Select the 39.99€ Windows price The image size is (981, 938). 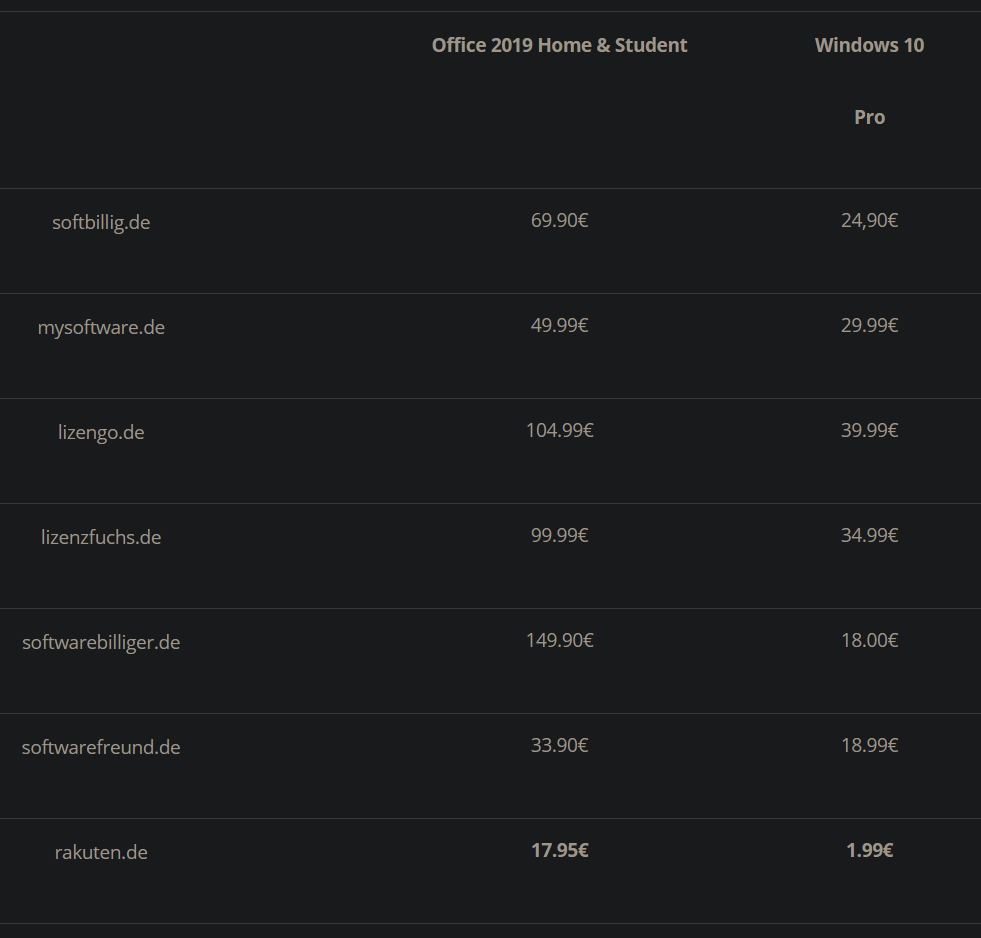point(869,430)
